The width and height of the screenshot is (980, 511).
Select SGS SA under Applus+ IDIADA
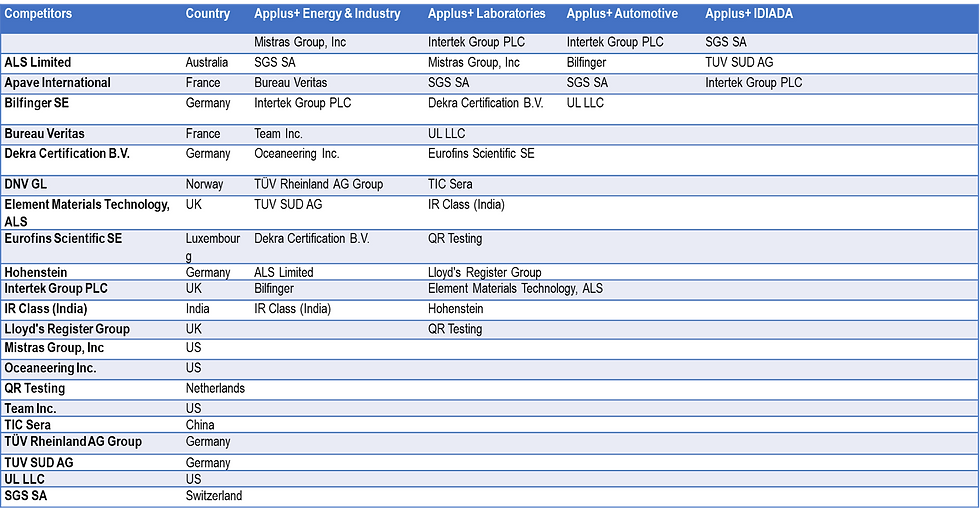726,42
